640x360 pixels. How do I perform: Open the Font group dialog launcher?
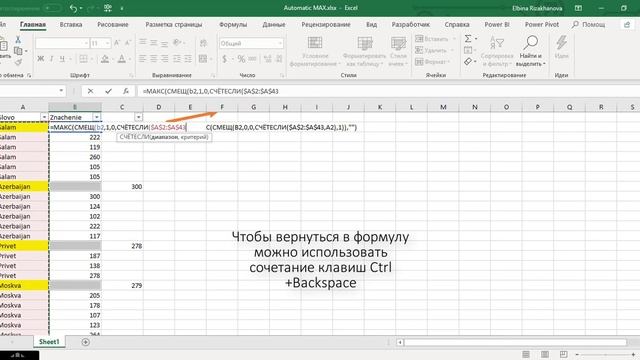tap(131, 76)
